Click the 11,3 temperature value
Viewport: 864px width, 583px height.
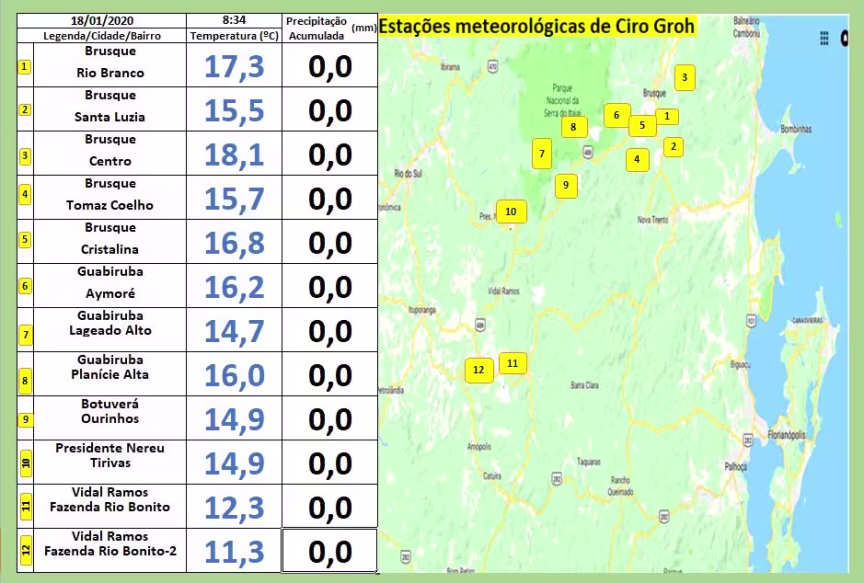235,551
